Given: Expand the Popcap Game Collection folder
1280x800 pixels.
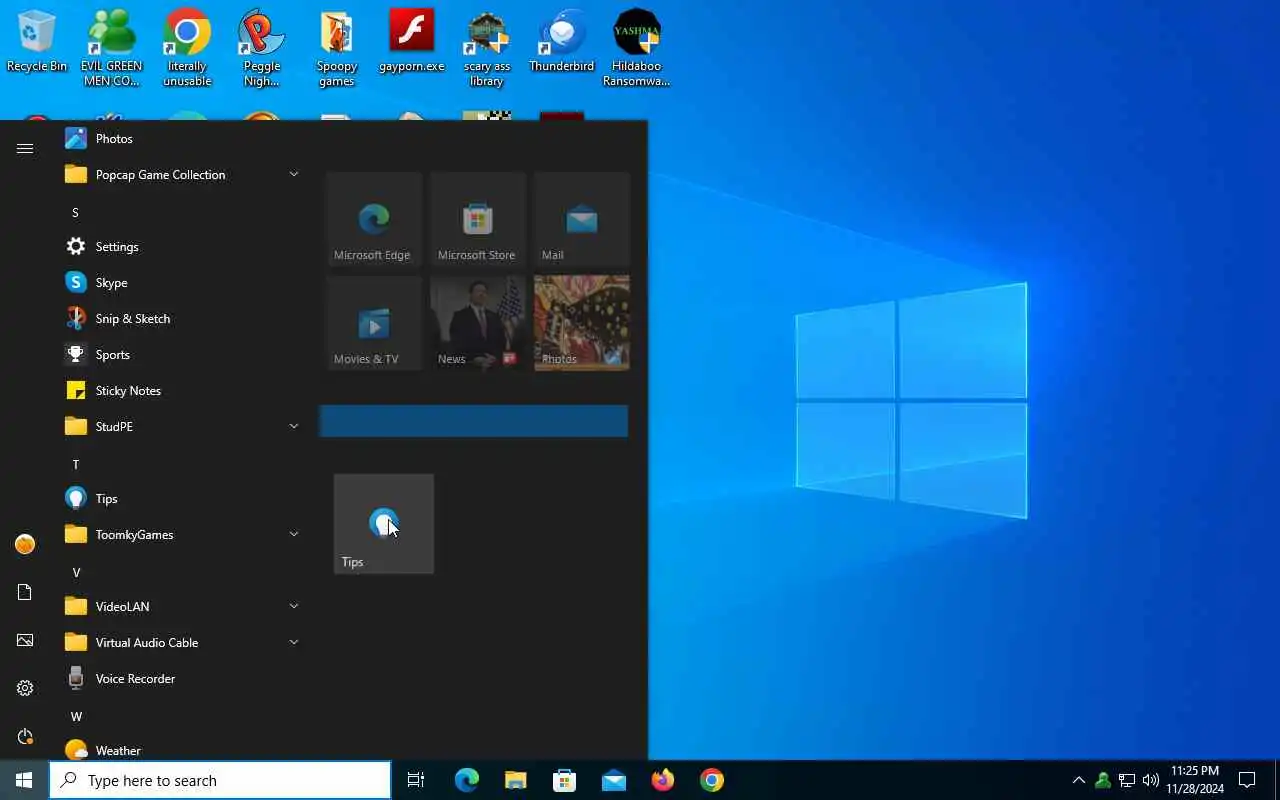Looking at the screenshot, I should tap(294, 174).
